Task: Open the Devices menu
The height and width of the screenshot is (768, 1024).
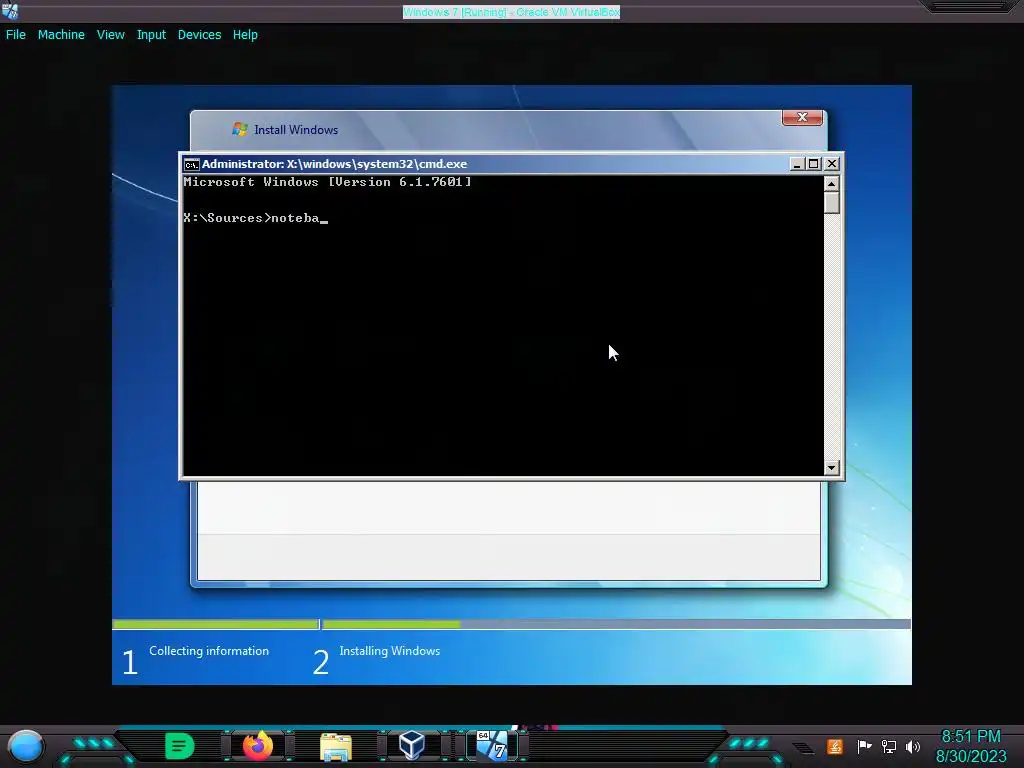Action: 199,35
